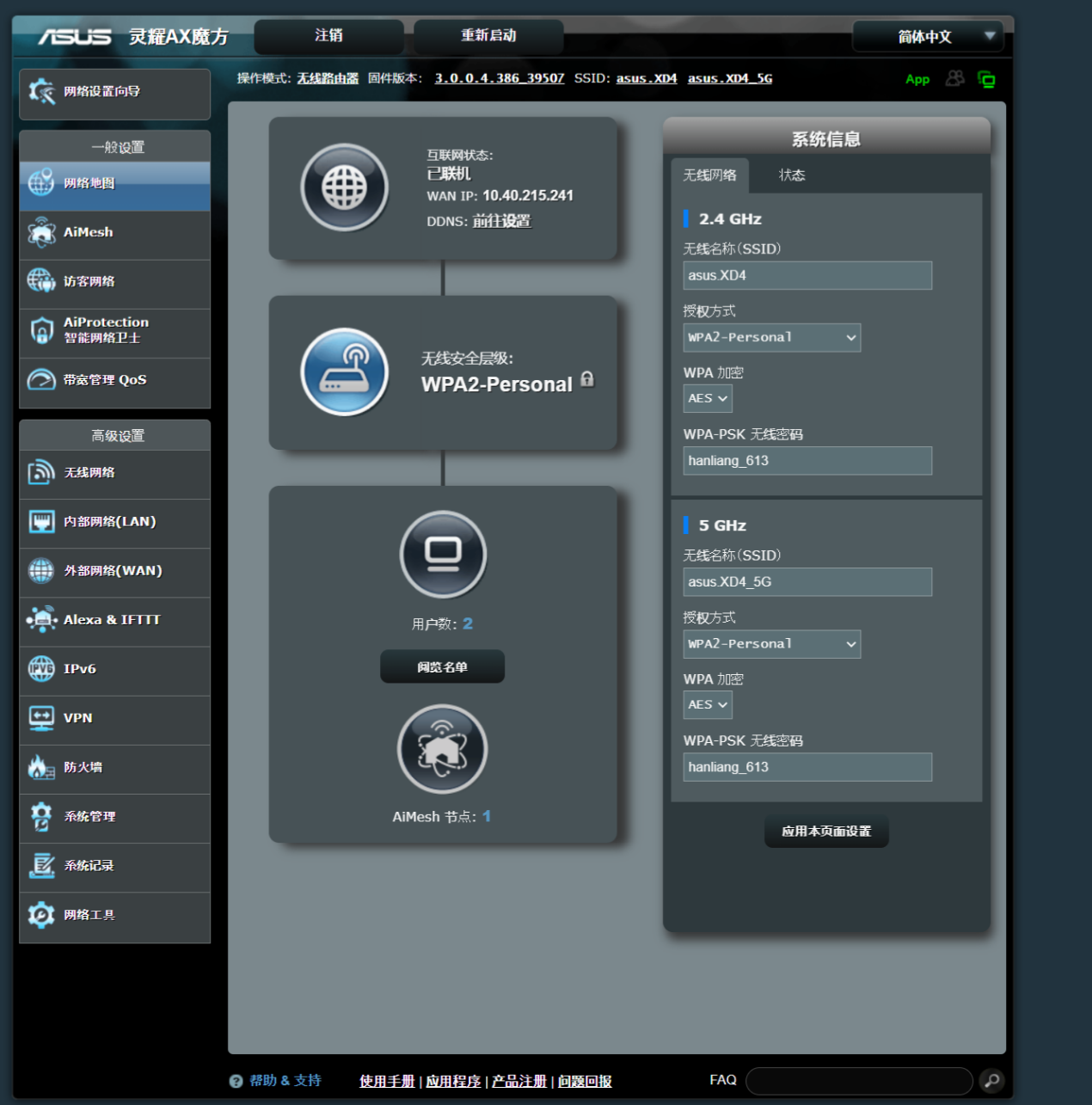
Task: Click the client count number 2
Action: point(468,623)
